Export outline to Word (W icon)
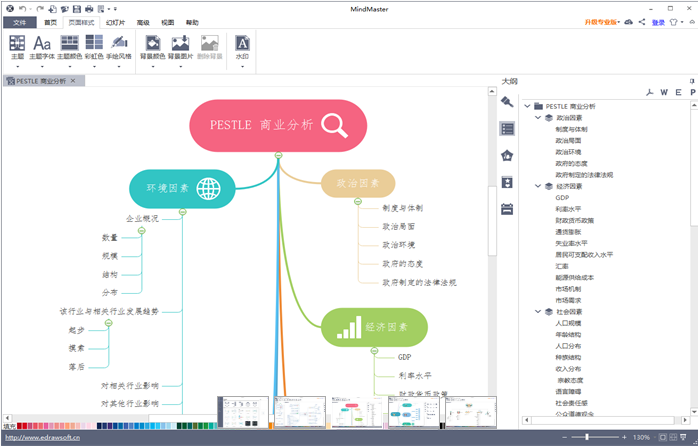Image resolution: width=698 pixels, height=446 pixels. (x=664, y=92)
